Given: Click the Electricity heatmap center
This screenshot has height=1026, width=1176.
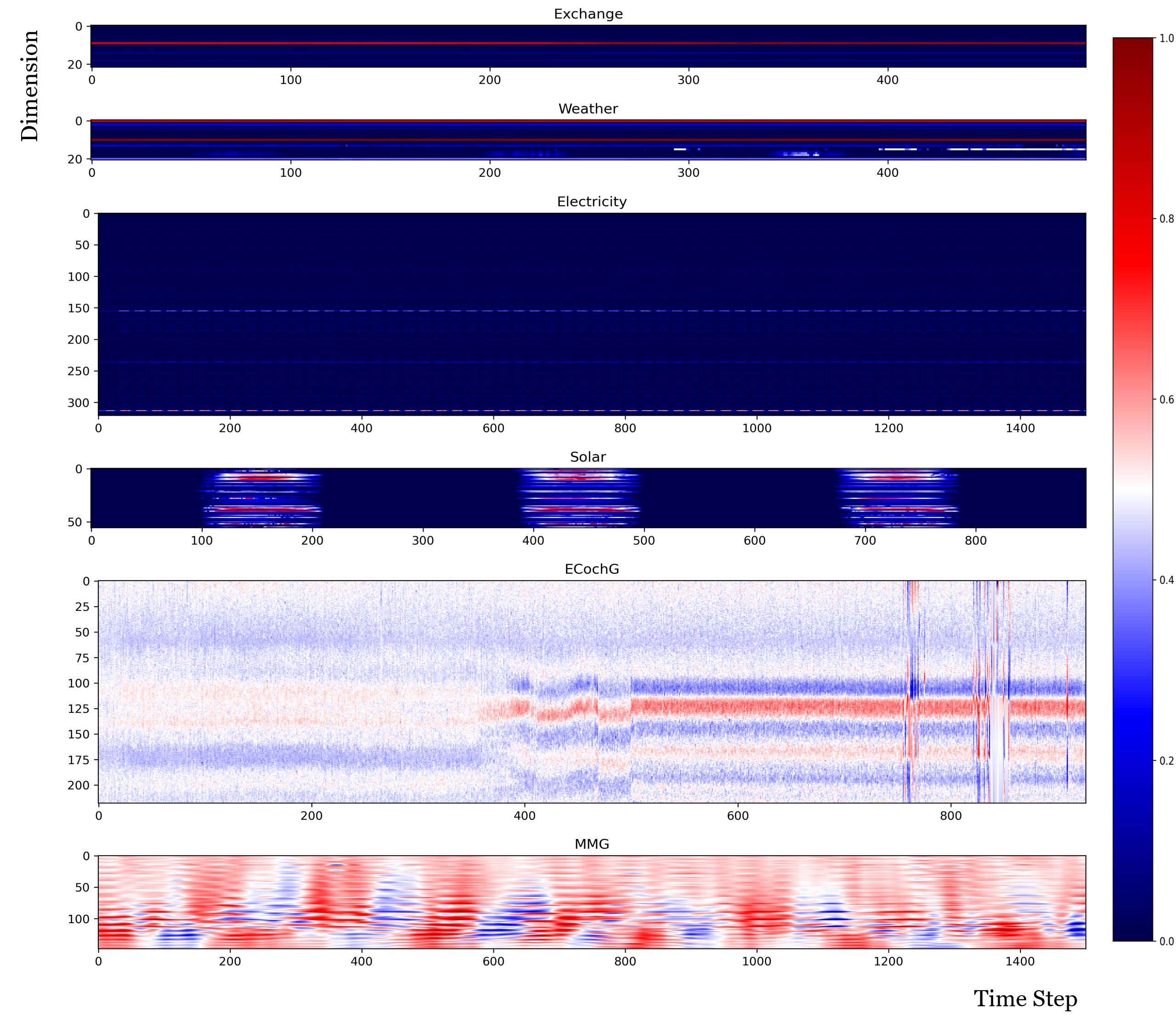Looking at the screenshot, I should (x=591, y=314).
